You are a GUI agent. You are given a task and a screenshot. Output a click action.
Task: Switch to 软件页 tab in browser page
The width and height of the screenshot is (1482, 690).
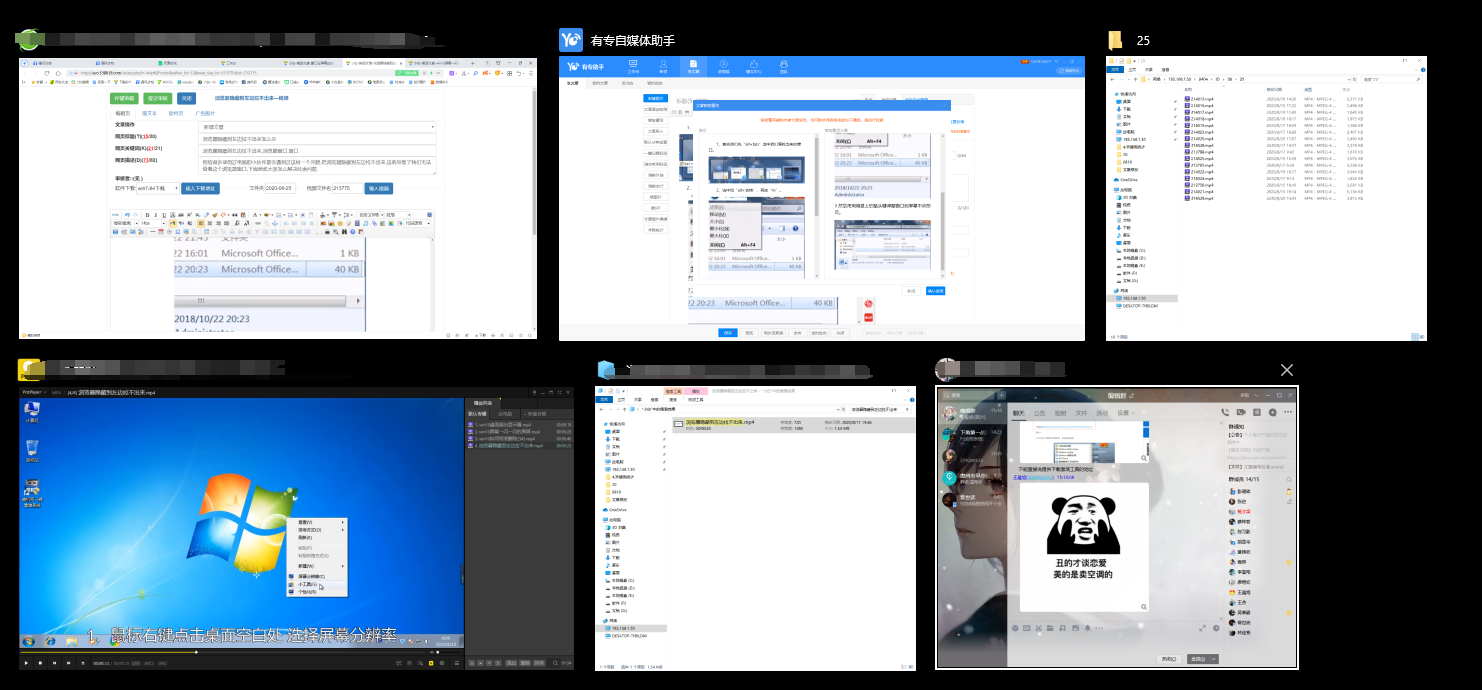[x=175, y=114]
